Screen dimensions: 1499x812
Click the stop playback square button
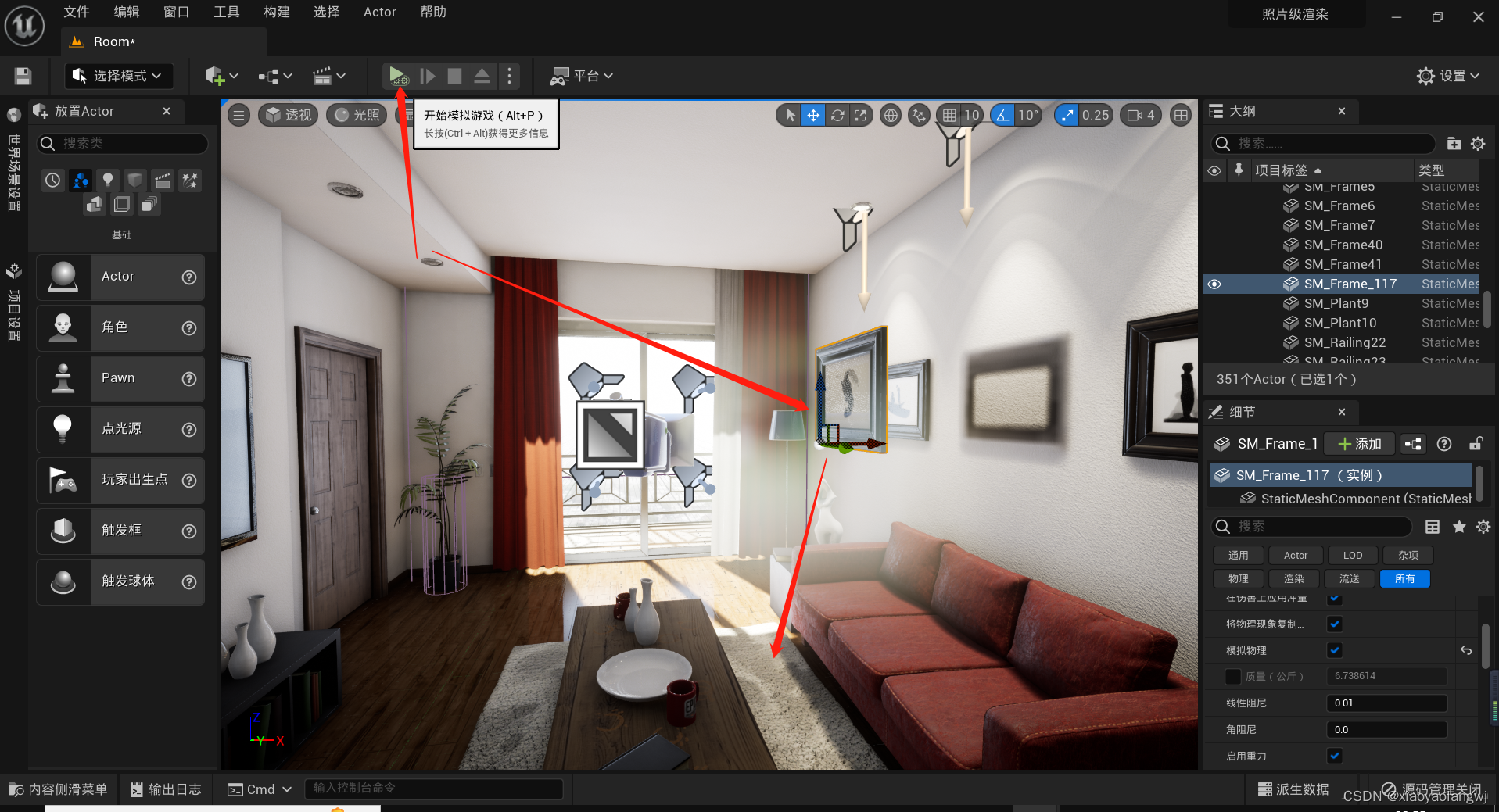[454, 76]
